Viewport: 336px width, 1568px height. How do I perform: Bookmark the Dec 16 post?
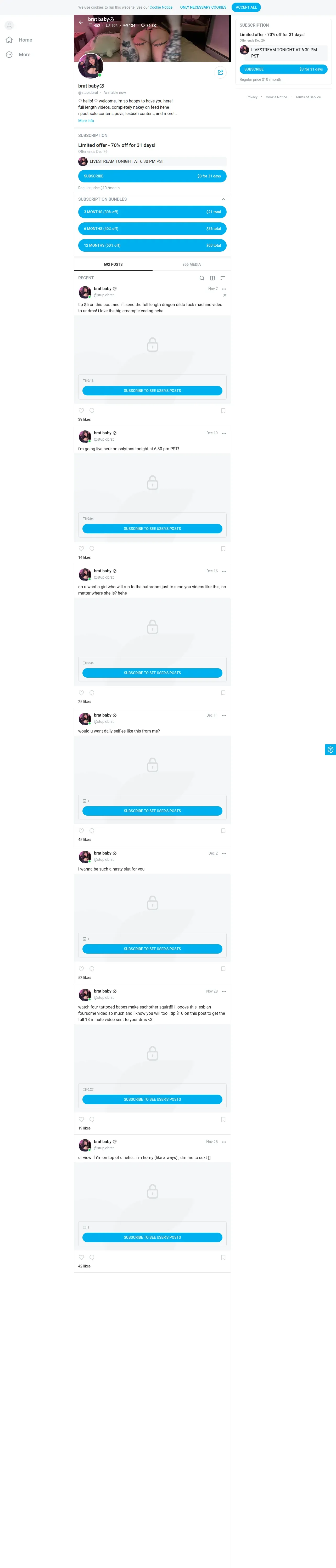click(223, 693)
